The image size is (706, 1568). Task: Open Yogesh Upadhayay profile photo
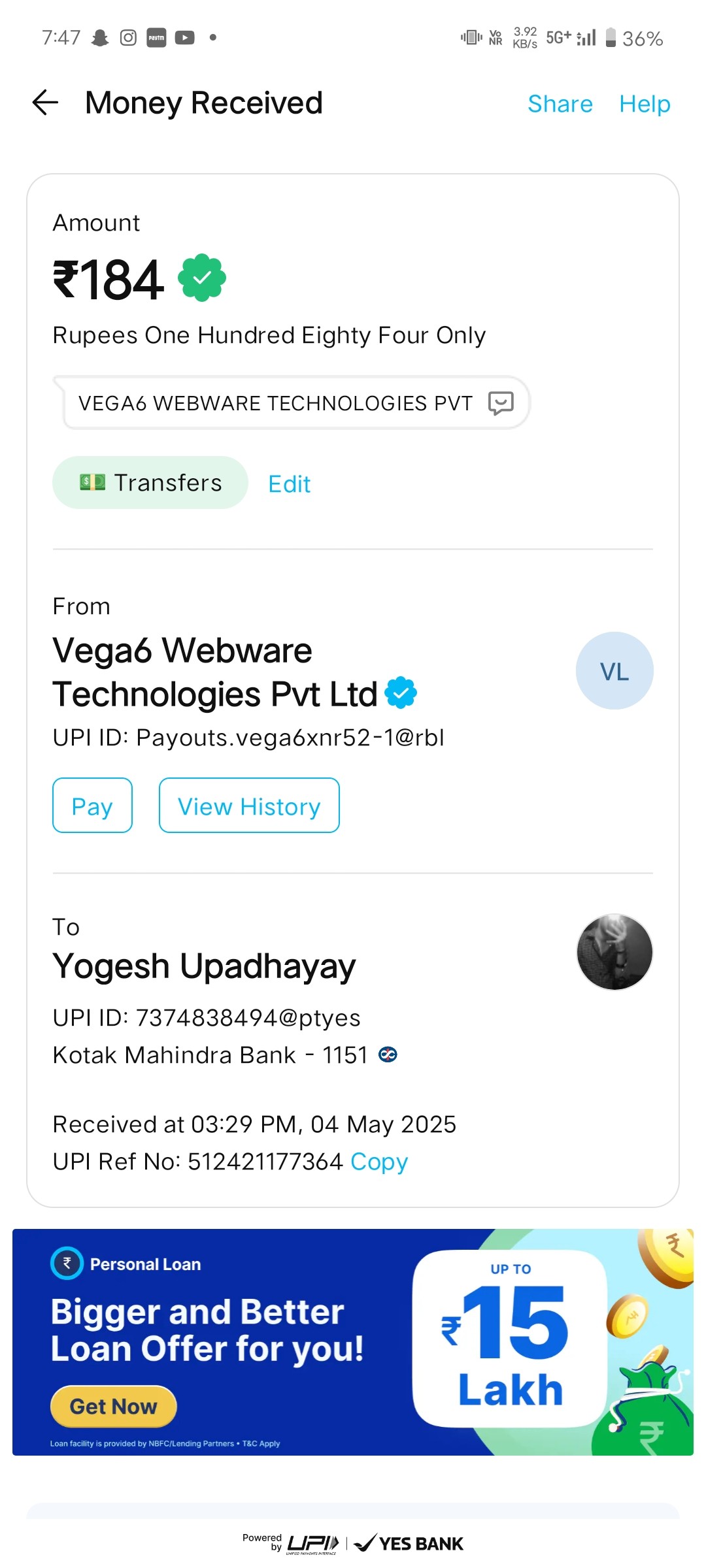click(614, 952)
